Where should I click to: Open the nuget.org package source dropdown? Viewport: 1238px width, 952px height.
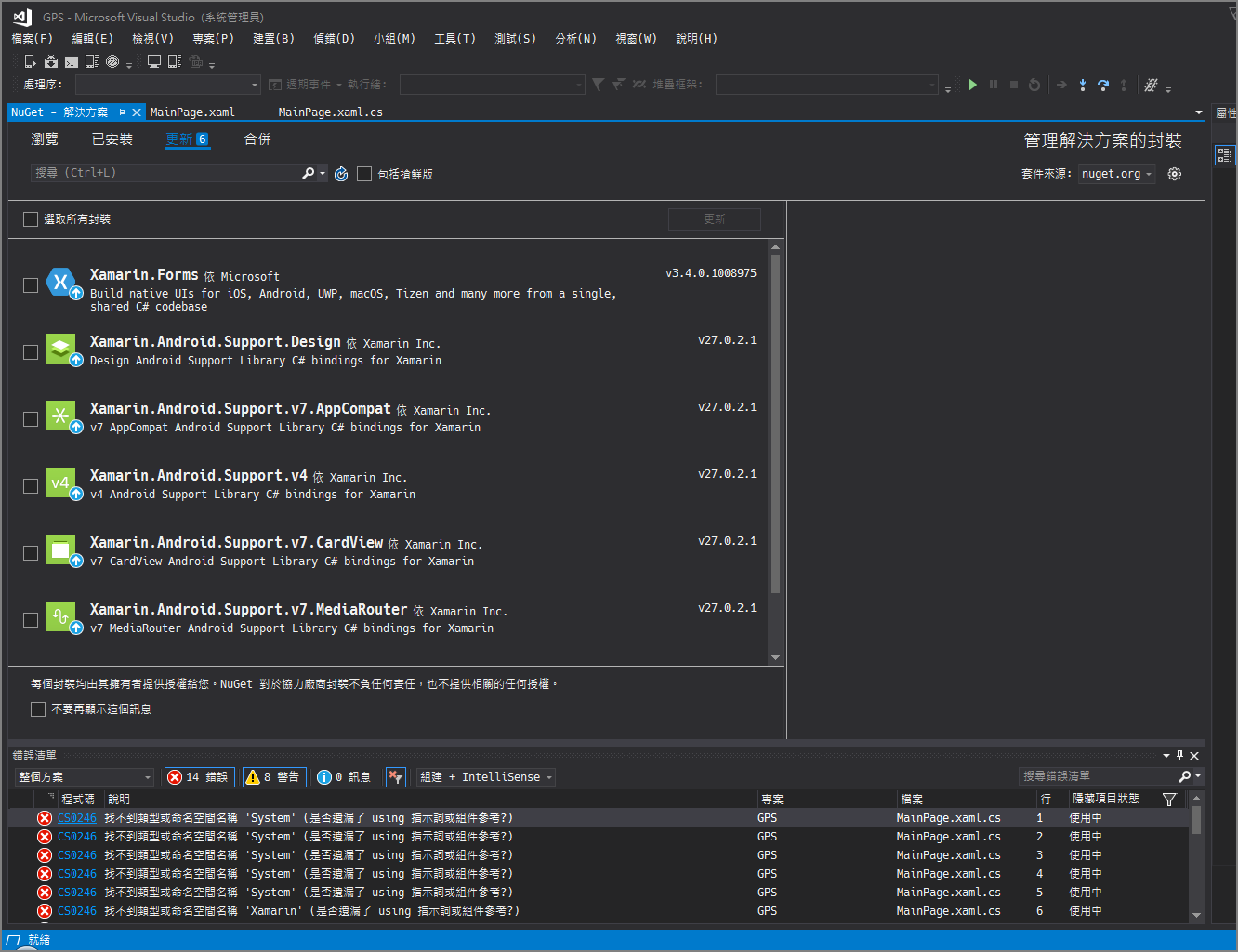pos(1116,174)
